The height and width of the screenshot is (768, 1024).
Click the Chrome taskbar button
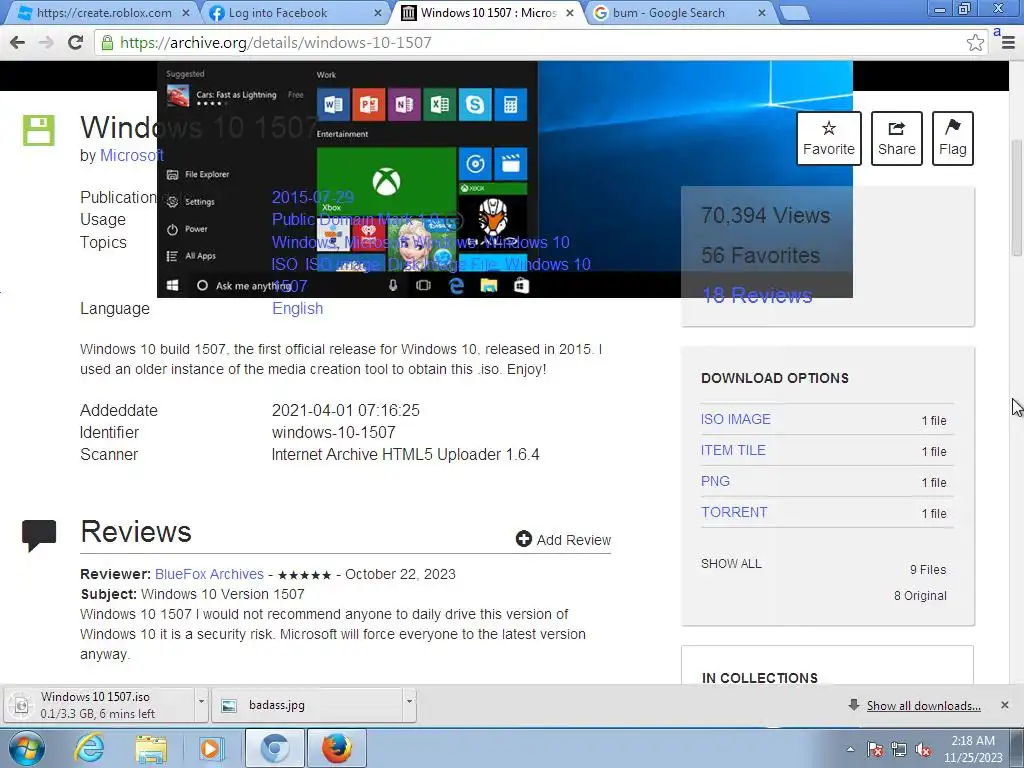coord(274,748)
